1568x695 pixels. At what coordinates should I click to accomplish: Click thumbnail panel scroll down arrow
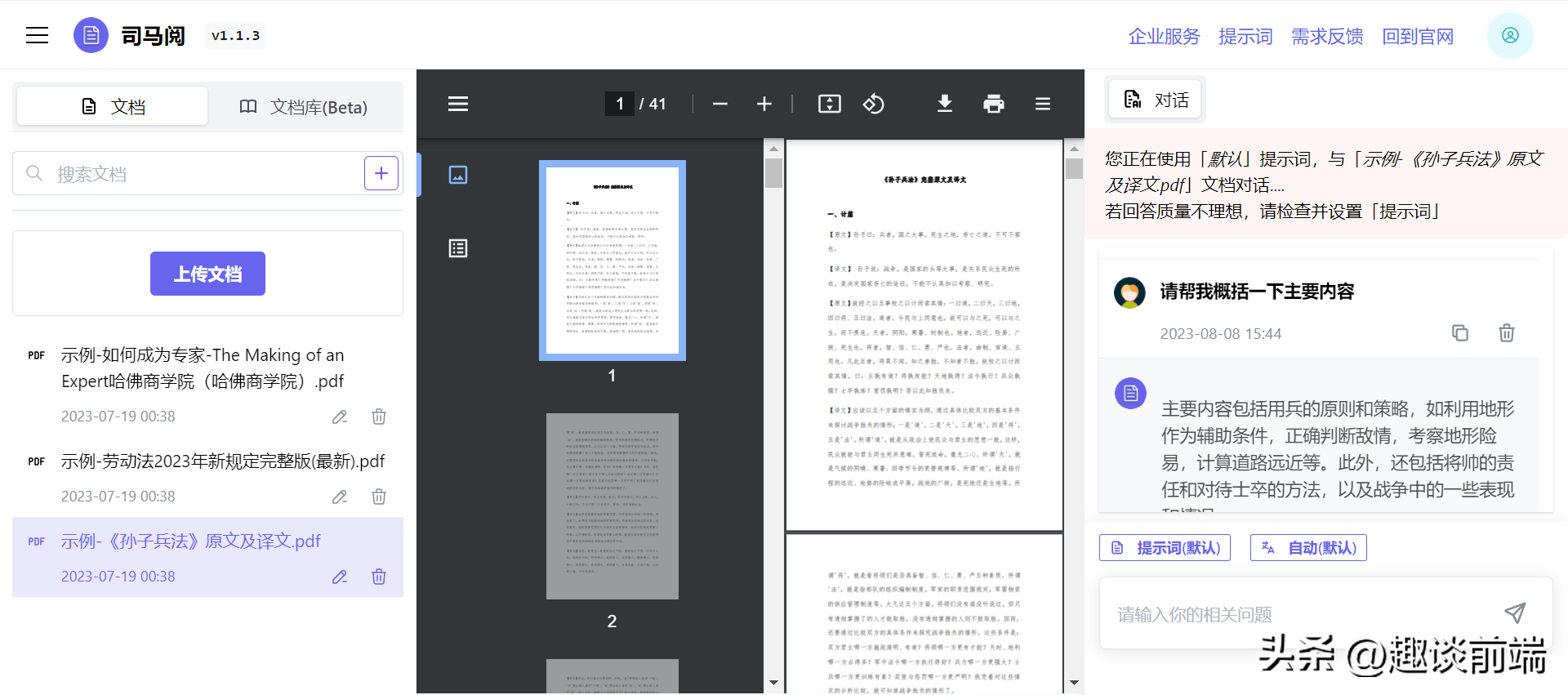773,683
